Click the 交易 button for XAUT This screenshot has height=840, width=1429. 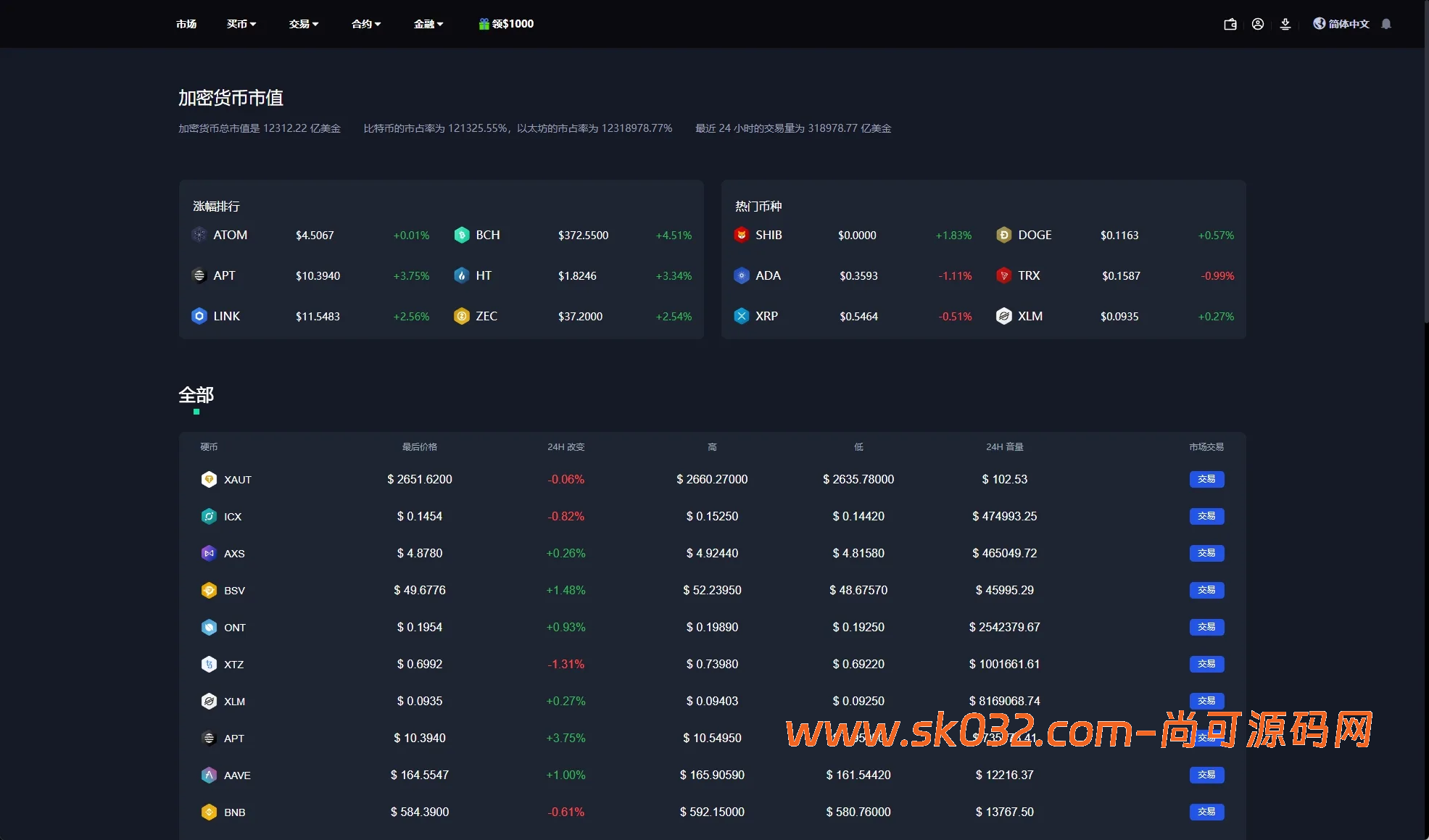[x=1206, y=479]
